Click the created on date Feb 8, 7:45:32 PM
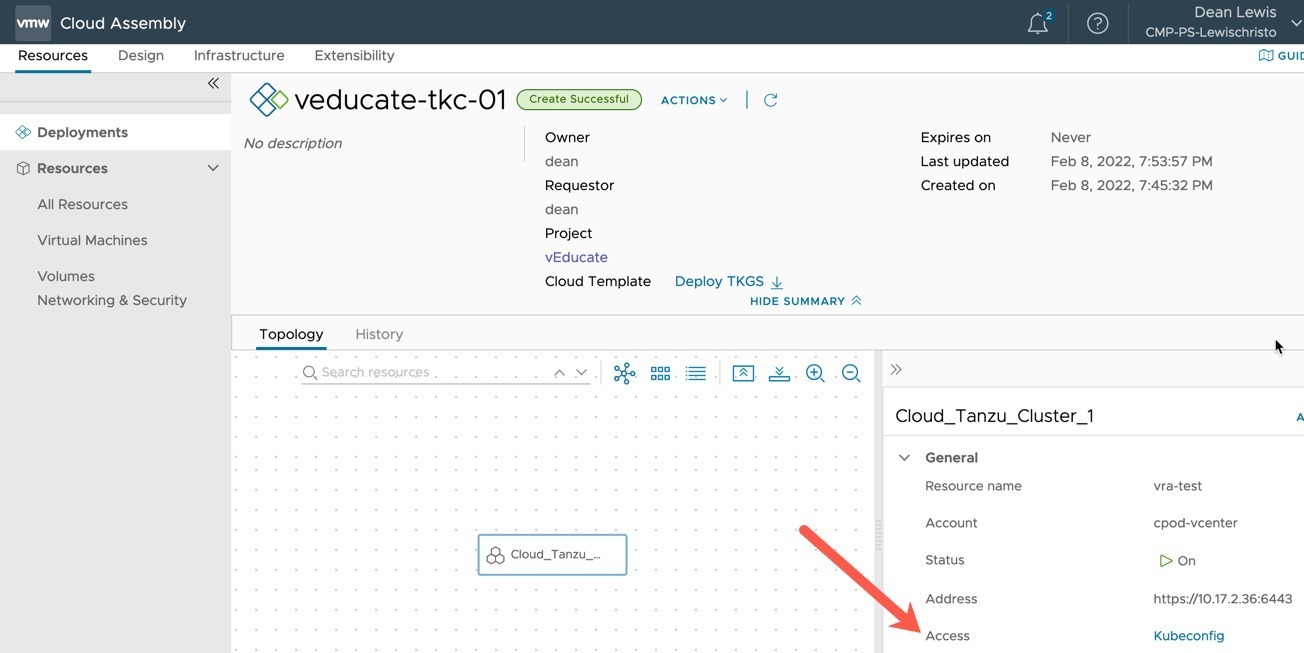 [1132, 185]
